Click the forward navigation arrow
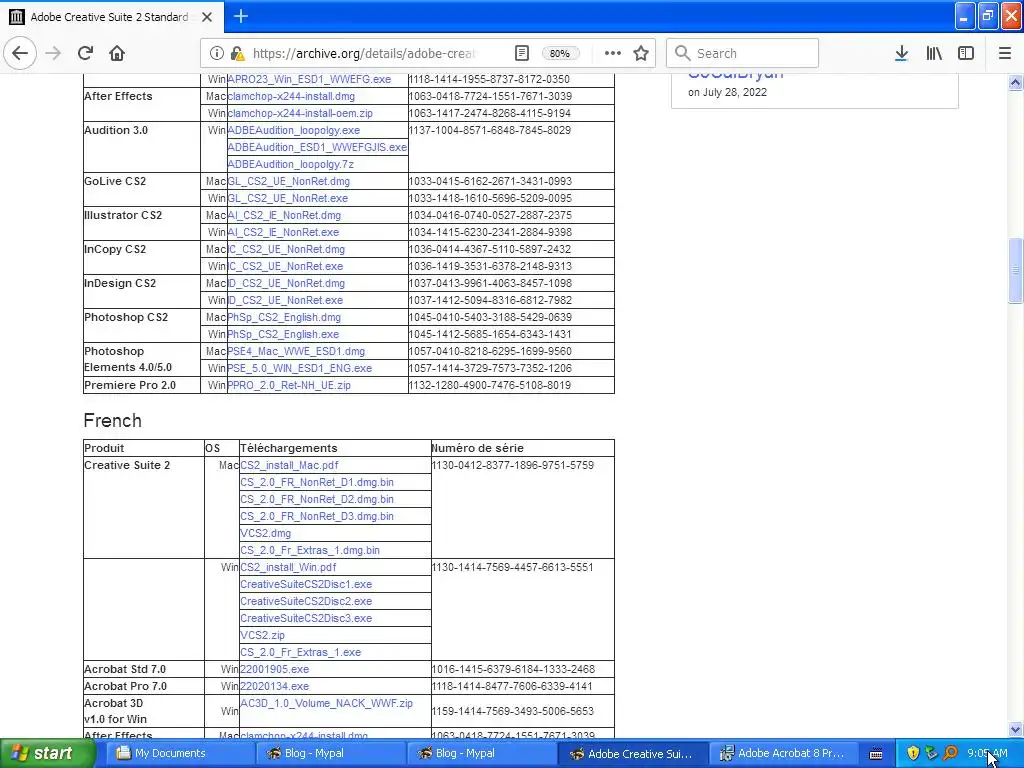Image resolution: width=1024 pixels, height=768 pixels. (x=53, y=53)
